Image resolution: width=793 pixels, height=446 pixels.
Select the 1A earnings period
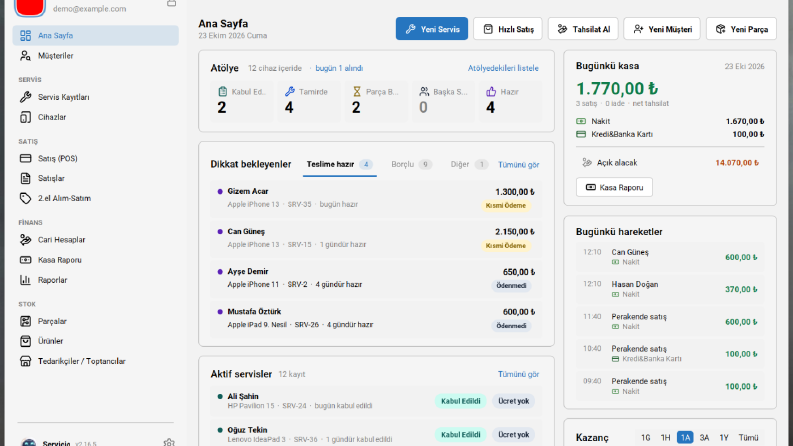(685, 438)
